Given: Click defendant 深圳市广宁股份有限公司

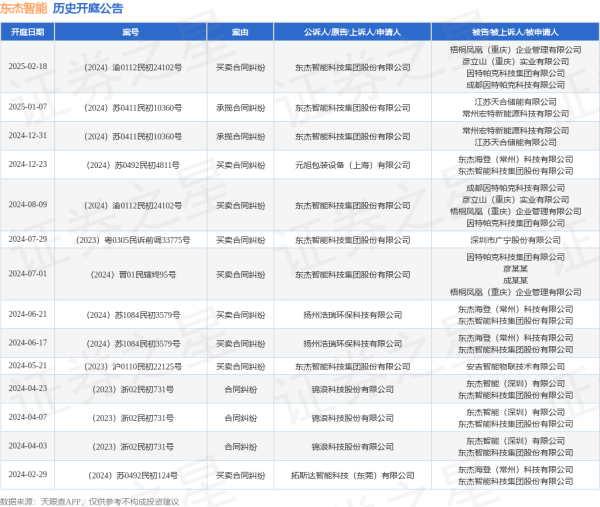Looking at the screenshot, I should click(x=515, y=240).
